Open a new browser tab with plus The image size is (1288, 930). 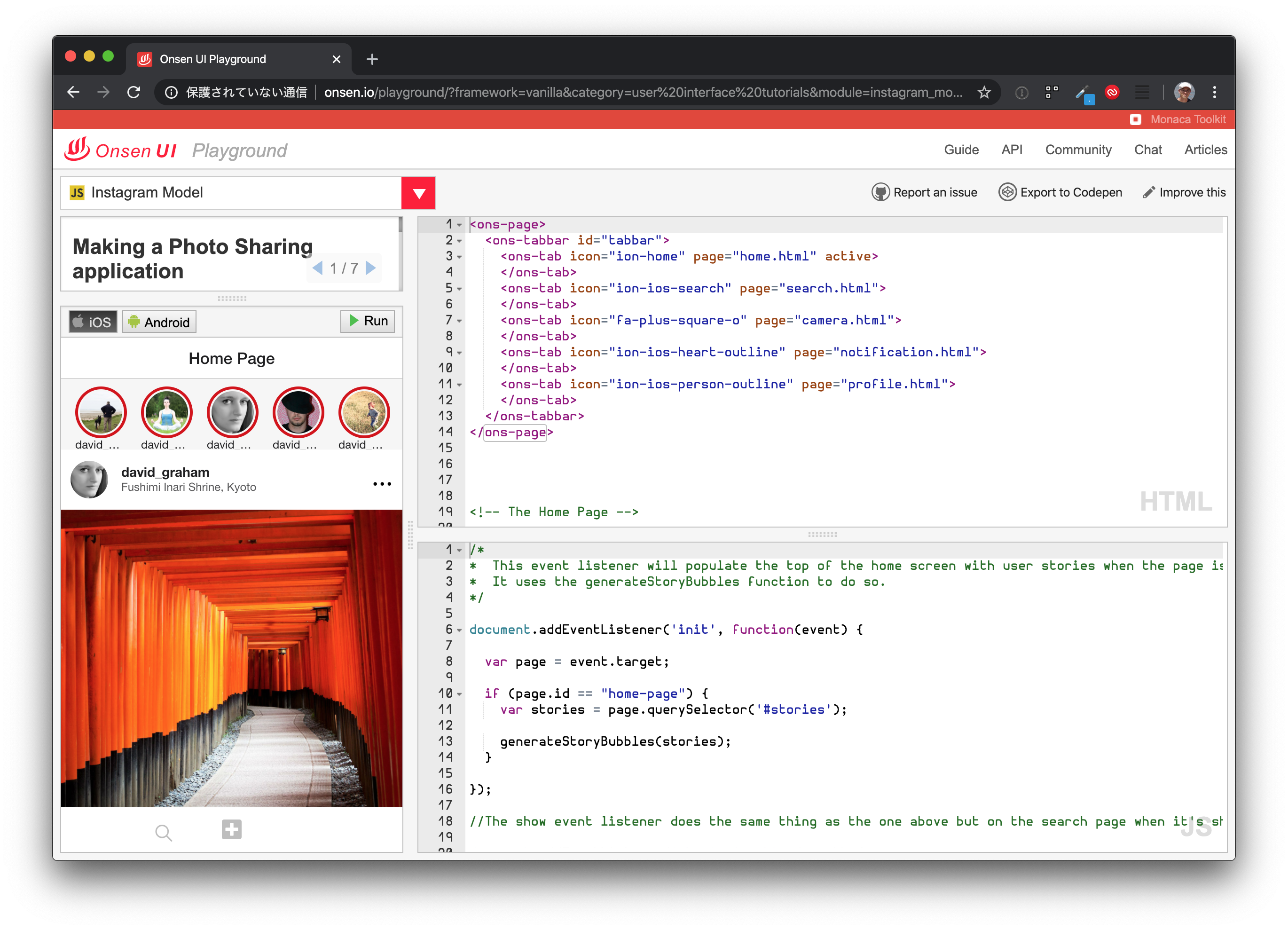point(372,59)
